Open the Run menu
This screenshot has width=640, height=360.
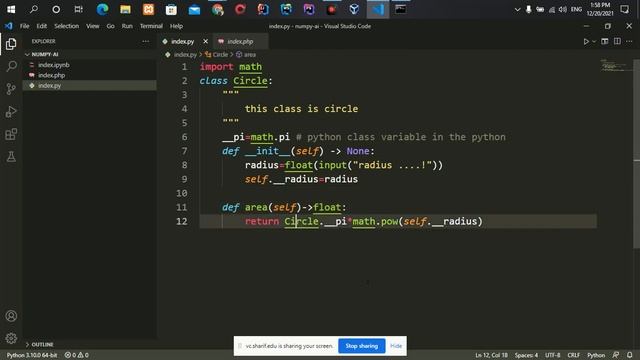point(127,26)
